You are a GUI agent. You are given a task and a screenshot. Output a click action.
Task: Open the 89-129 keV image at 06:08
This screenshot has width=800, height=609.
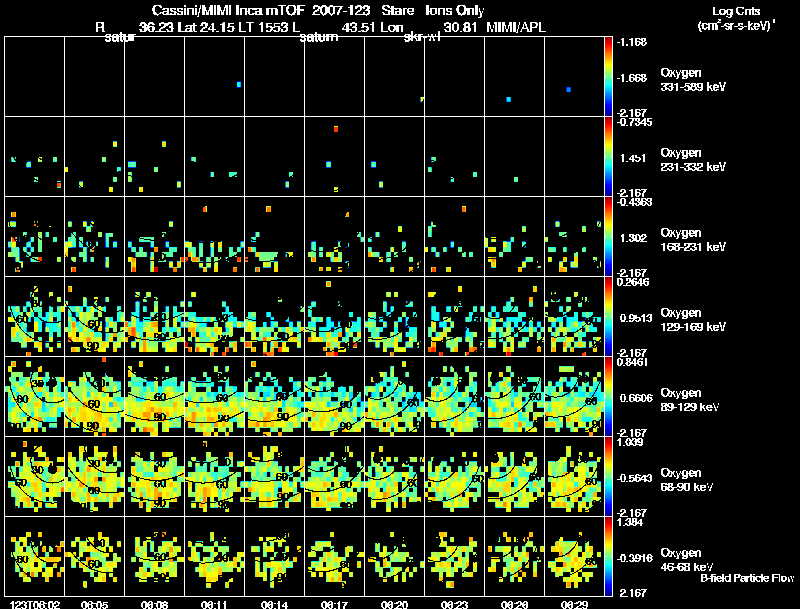pyautogui.click(x=154, y=396)
